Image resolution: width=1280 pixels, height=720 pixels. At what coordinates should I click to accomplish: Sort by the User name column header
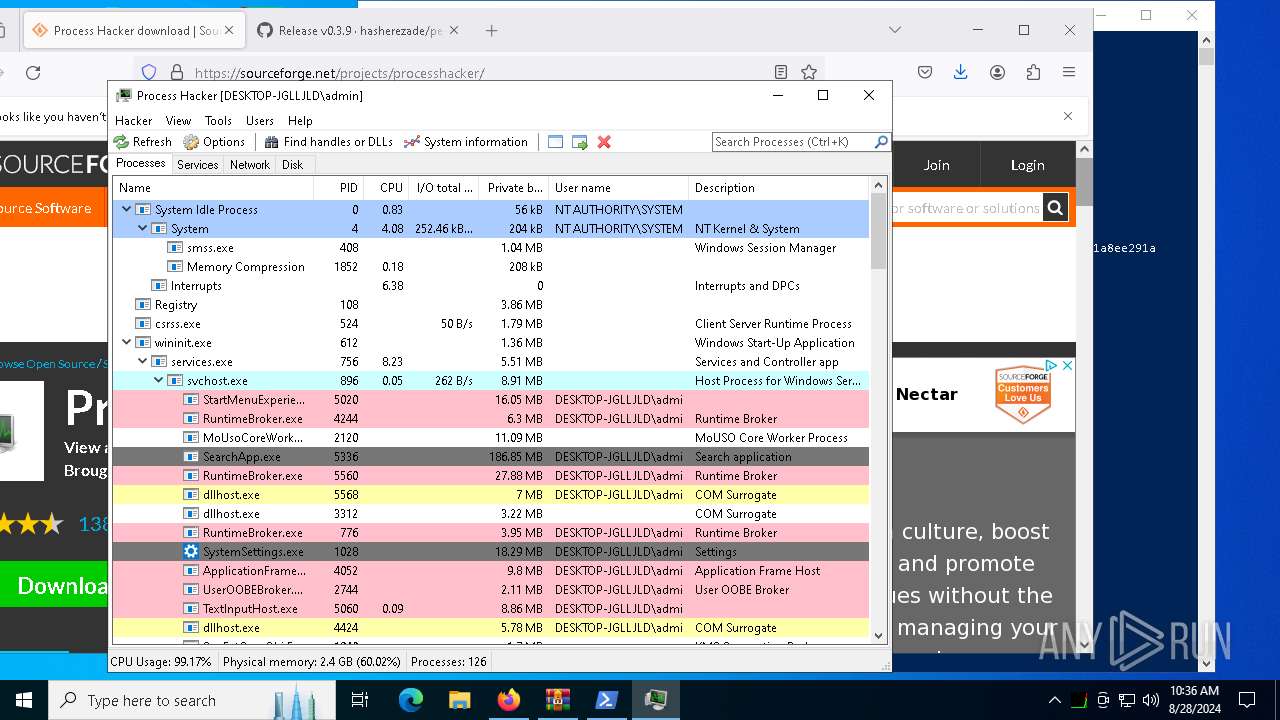tap(619, 188)
